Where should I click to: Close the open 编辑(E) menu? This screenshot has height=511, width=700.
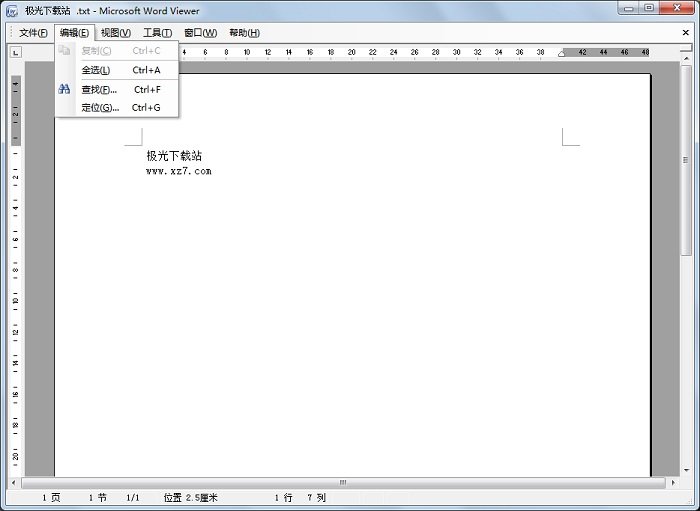pos(75,33)
